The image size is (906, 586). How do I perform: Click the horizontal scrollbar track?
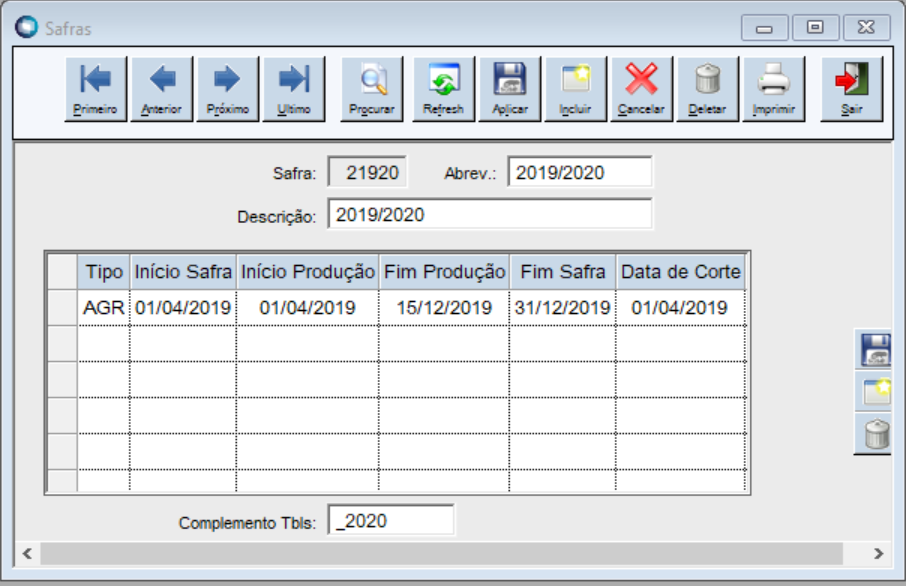click(x=441, y=554)
